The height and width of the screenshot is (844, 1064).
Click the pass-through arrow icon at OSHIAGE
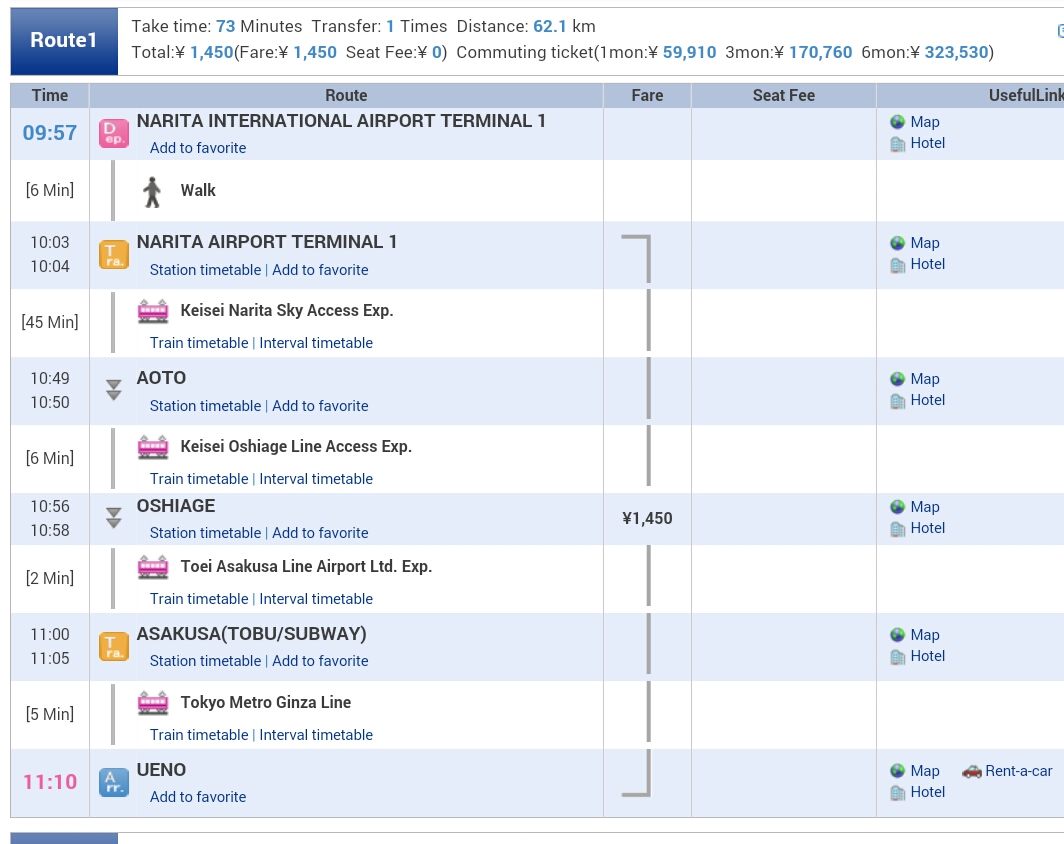(x=114, y=518)
